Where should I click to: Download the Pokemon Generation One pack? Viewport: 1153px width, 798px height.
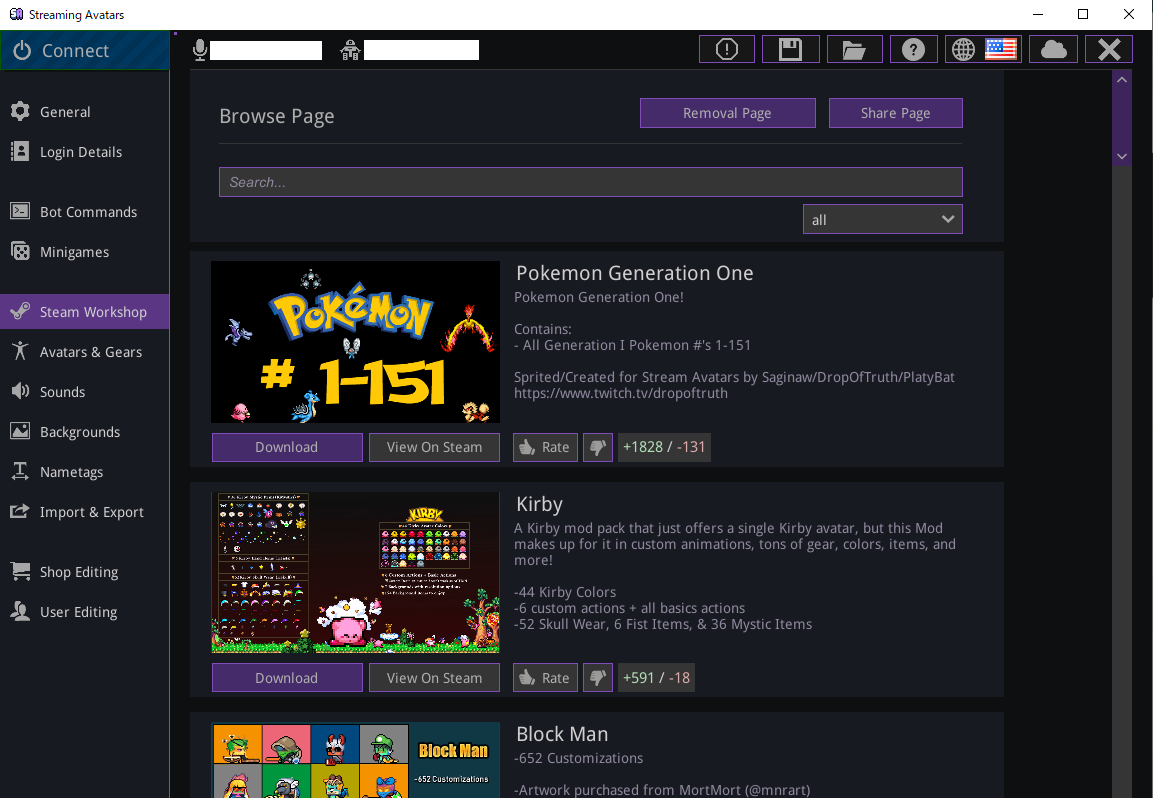[x=286, y=447]
